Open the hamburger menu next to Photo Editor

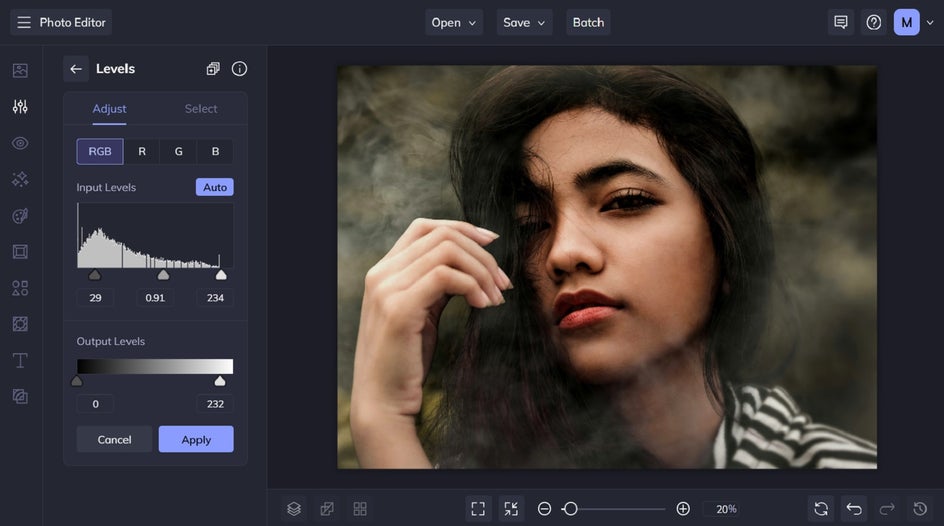coord(23,22)
